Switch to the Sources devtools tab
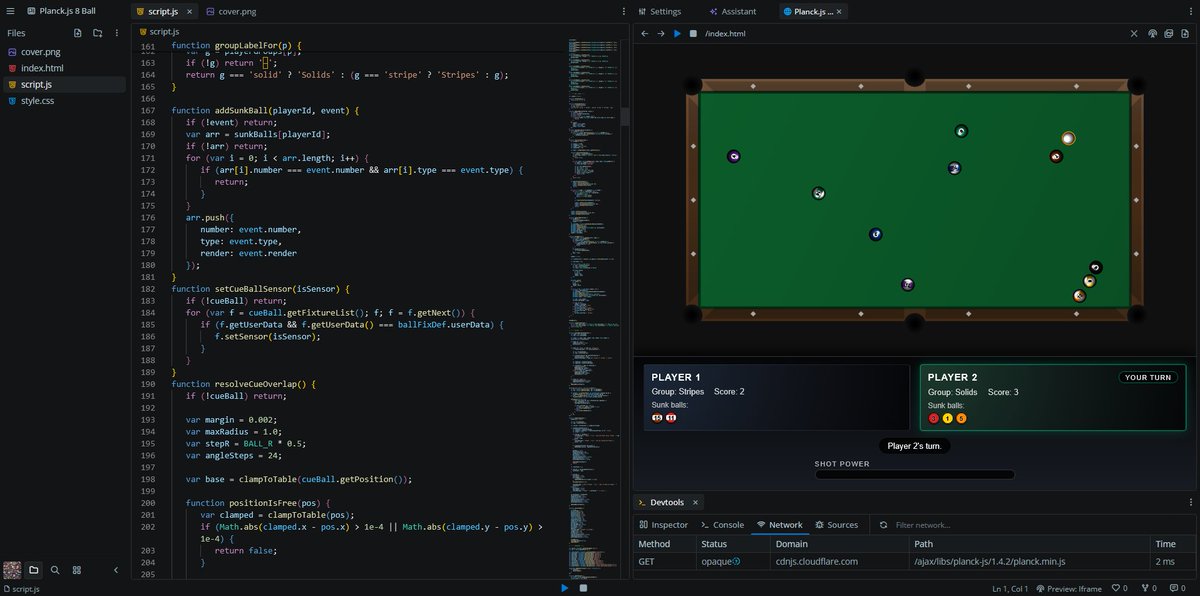1200x596 pixels. pos(836,525)
